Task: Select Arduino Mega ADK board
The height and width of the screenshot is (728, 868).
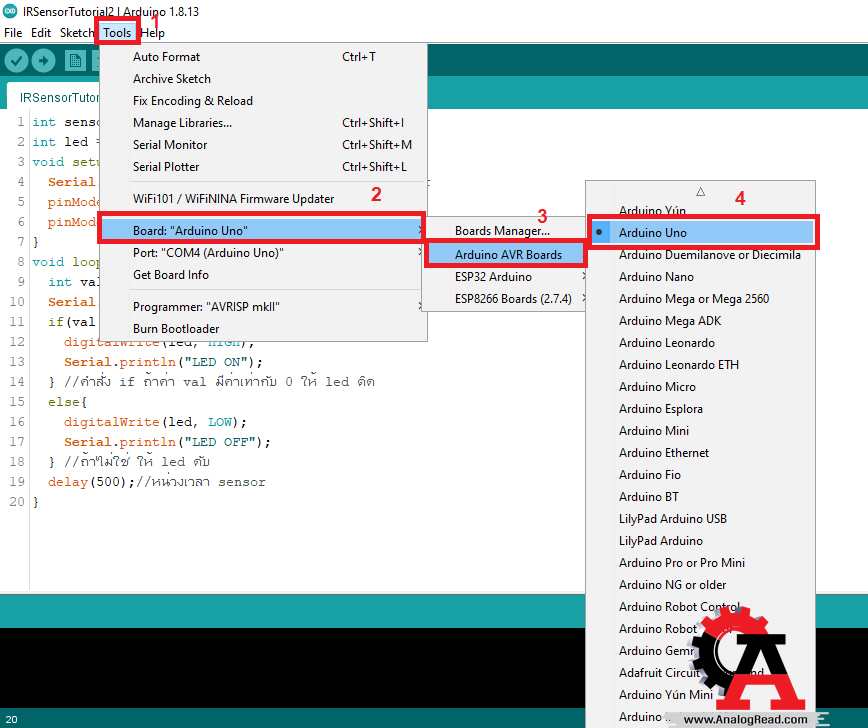Action: [x=700, y=321]
